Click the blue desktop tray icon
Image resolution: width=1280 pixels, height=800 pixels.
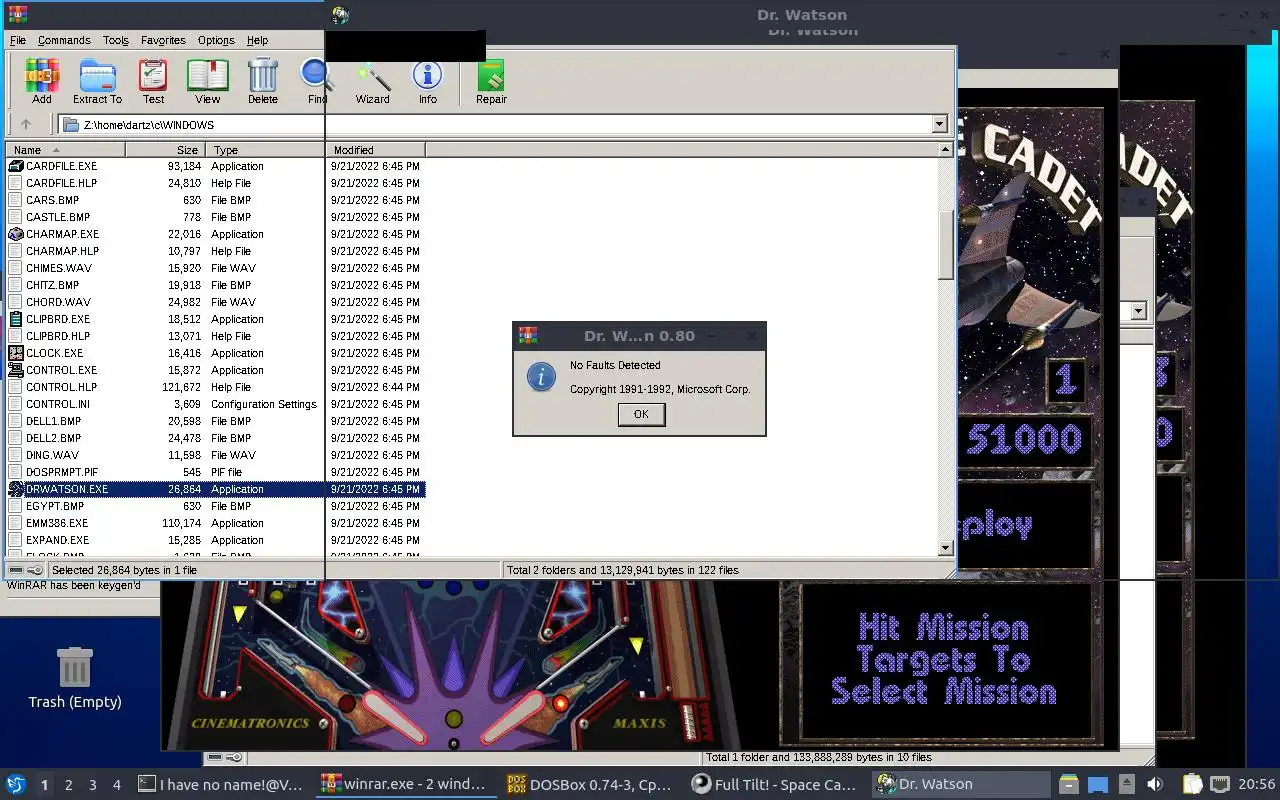tap(1098, 784)
